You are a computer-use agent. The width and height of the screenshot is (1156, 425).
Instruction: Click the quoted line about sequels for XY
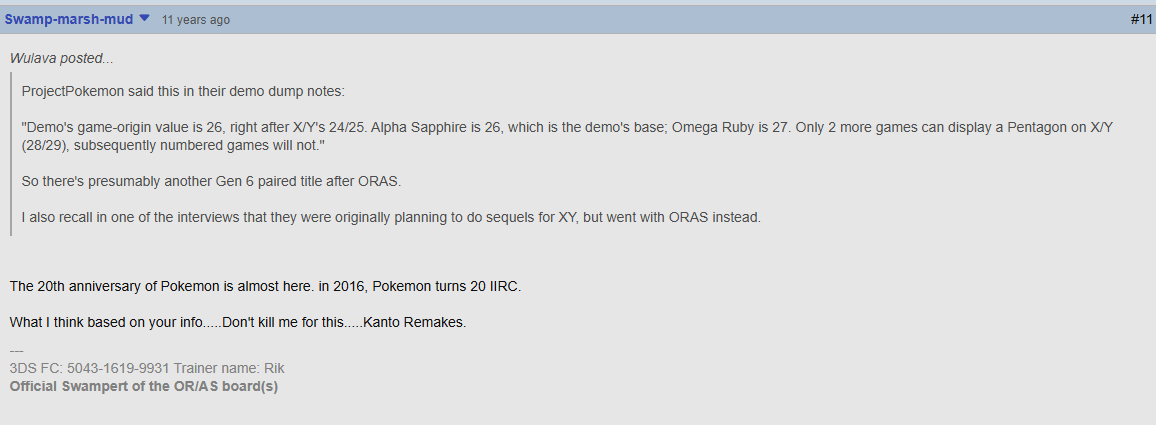[391, 217]
